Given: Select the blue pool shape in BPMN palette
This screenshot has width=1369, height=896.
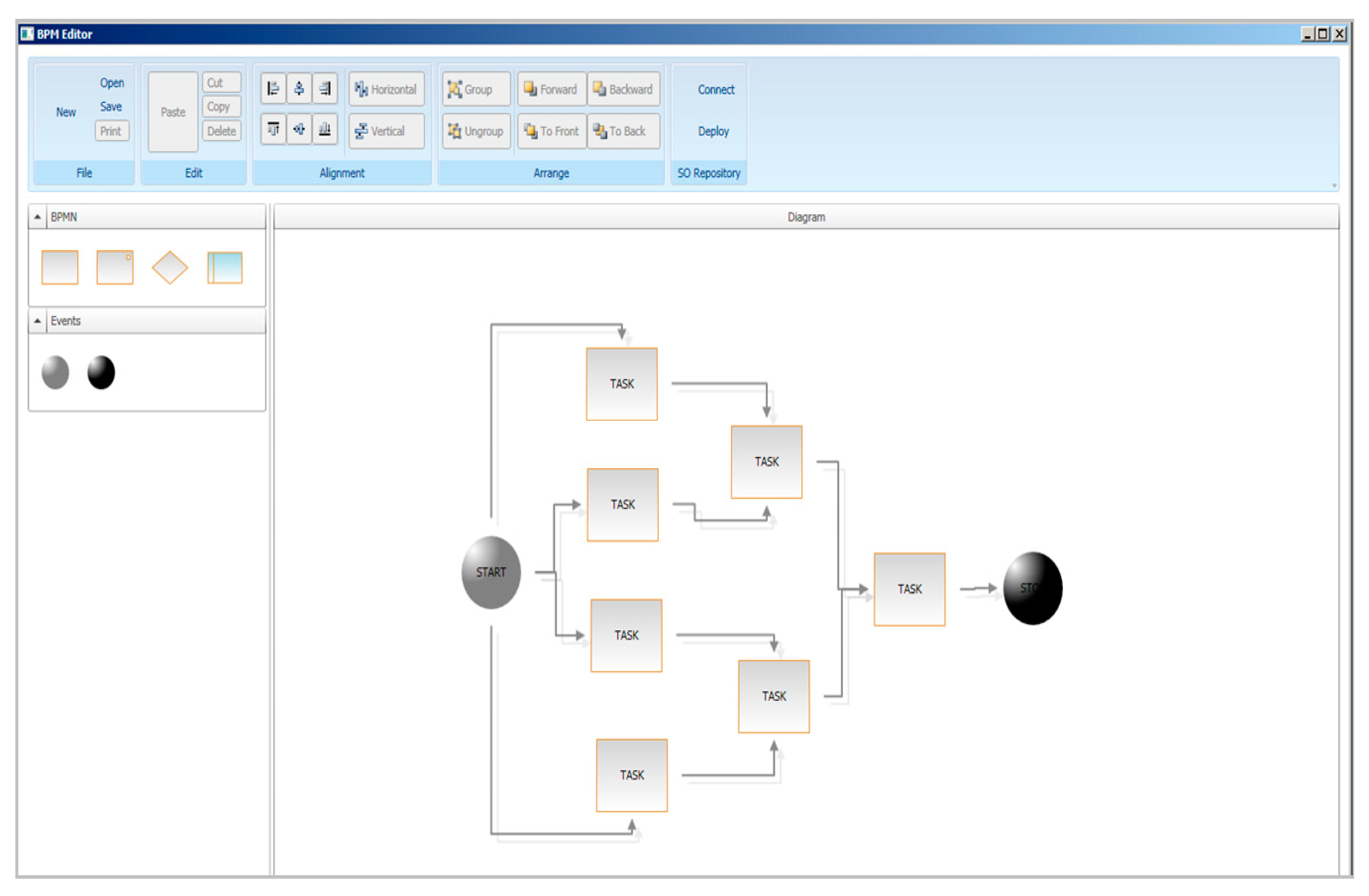Looking at the screenshot, I should pos(224,267).
